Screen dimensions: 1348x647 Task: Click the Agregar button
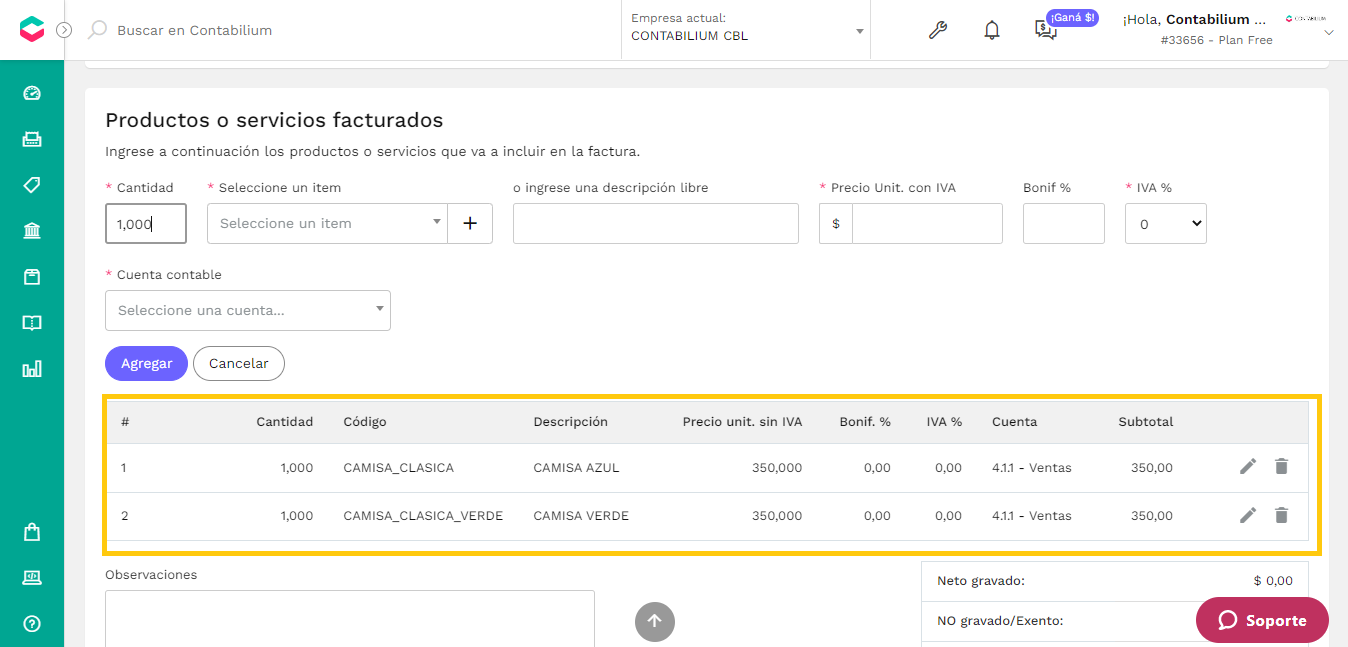146,363
